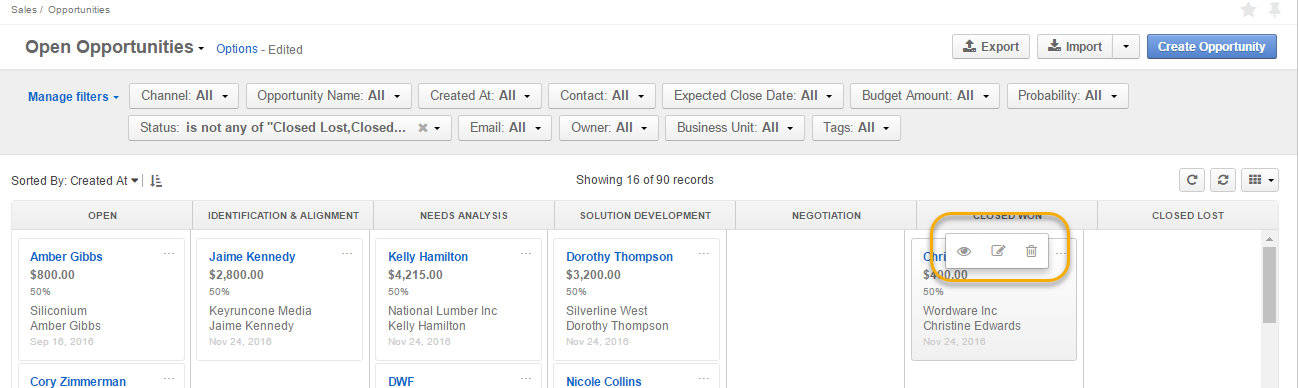
Task: Click the refresh grid icon
Action: (1192, 180)
